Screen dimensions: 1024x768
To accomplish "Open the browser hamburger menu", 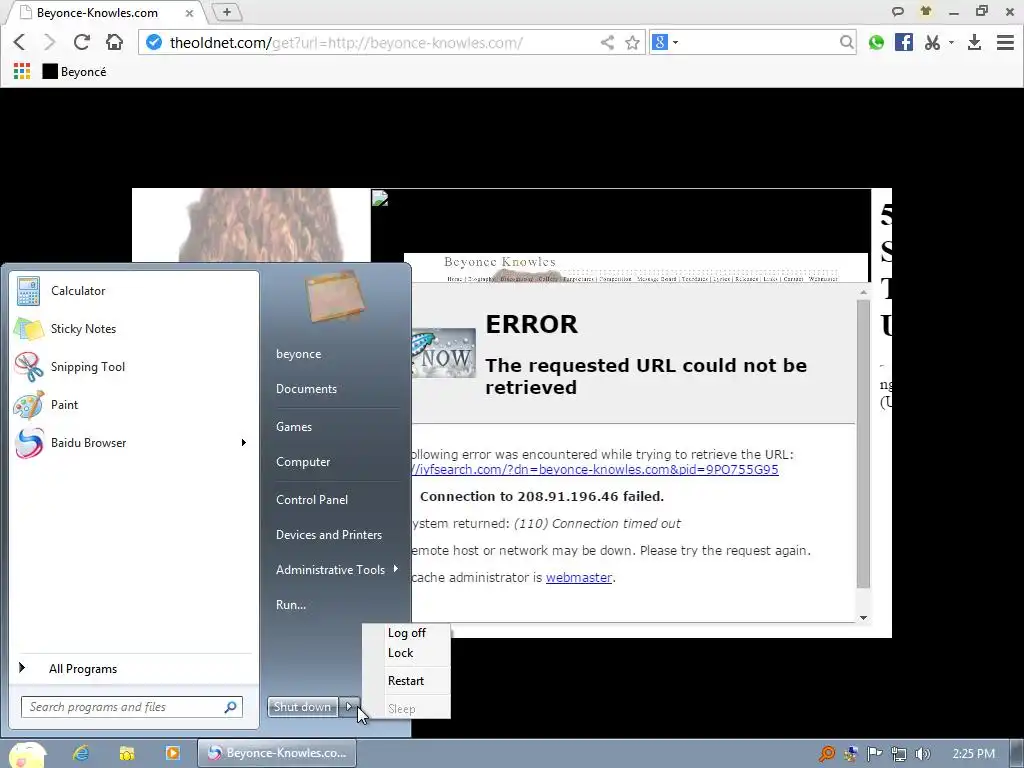I will coord(1005,42).
